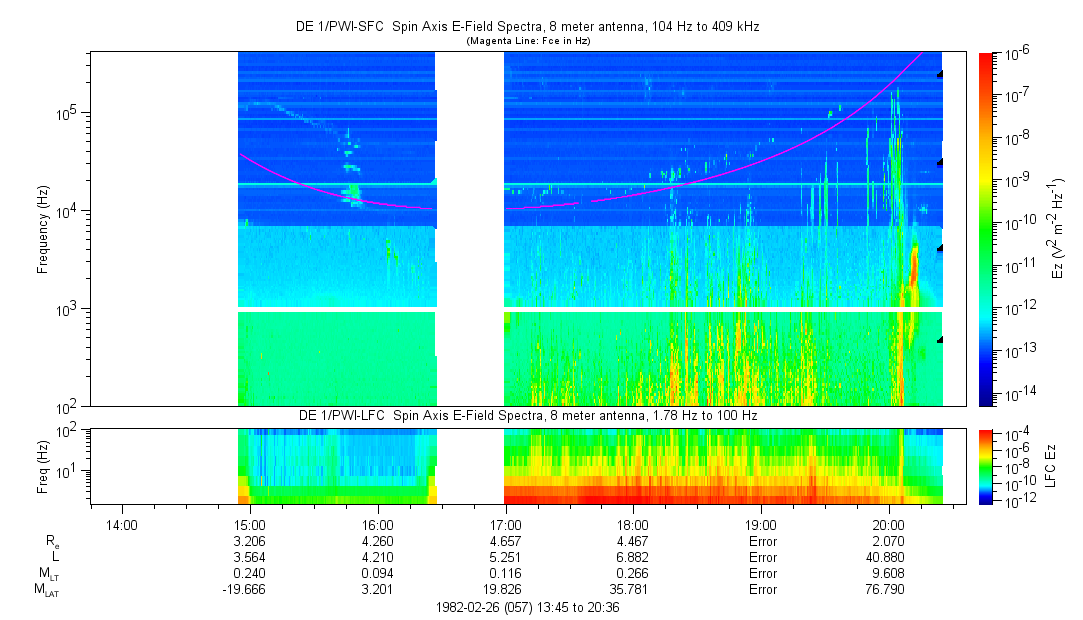Click the Freq (Hz) label on the lower panel
The image size is (1083, 620).
coord(43,465)
